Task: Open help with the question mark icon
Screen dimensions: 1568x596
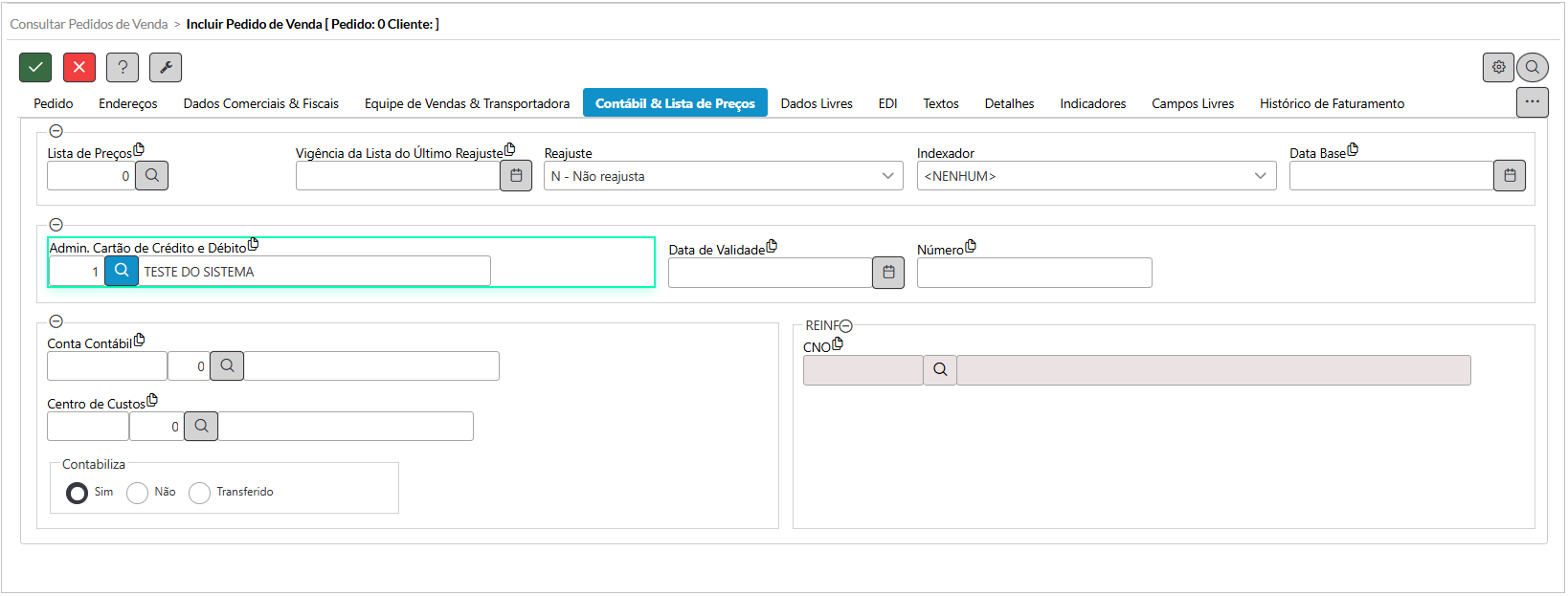Action: tap(123, 67)
